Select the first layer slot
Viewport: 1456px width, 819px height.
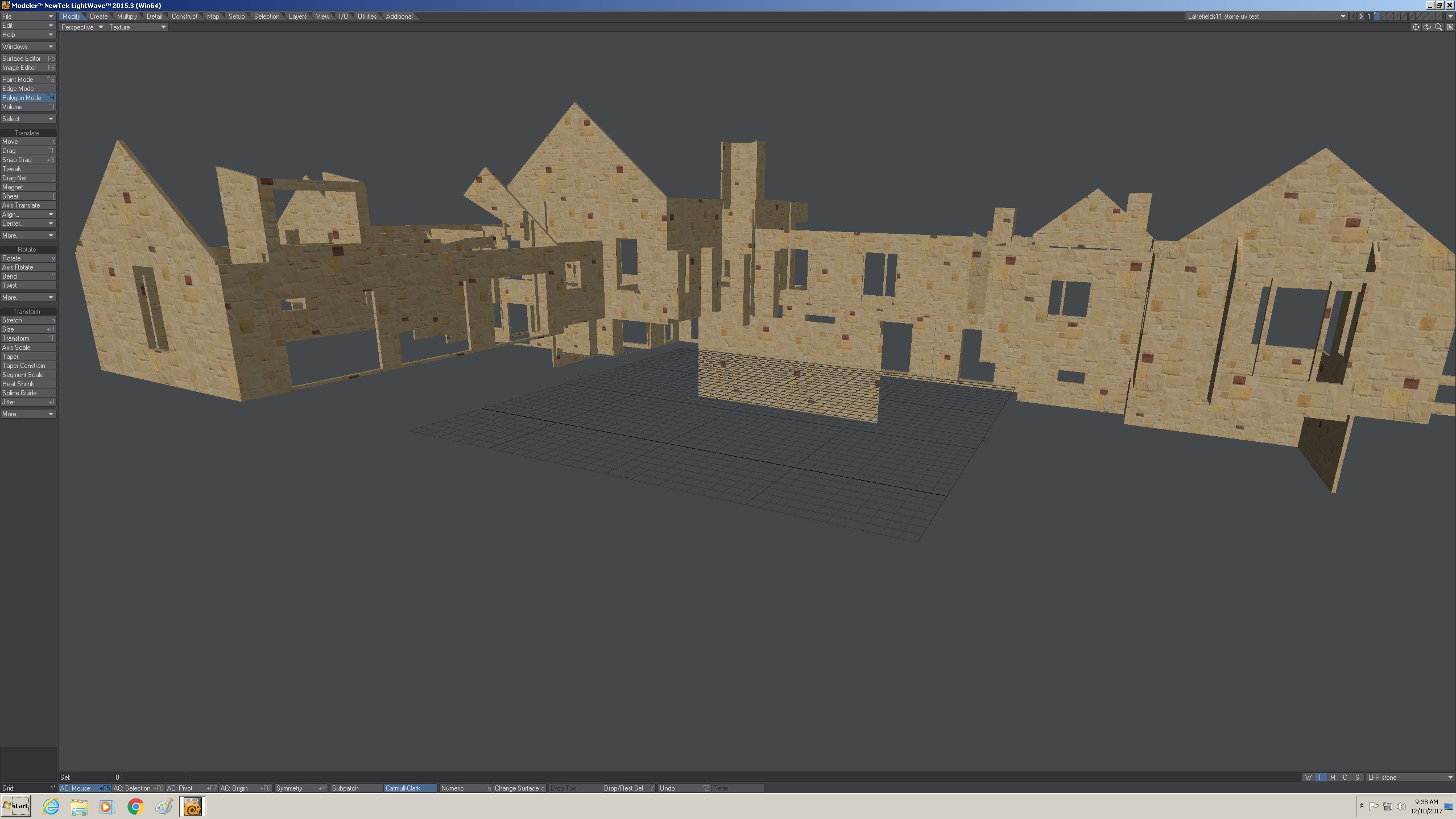[x=1377, y=16]
